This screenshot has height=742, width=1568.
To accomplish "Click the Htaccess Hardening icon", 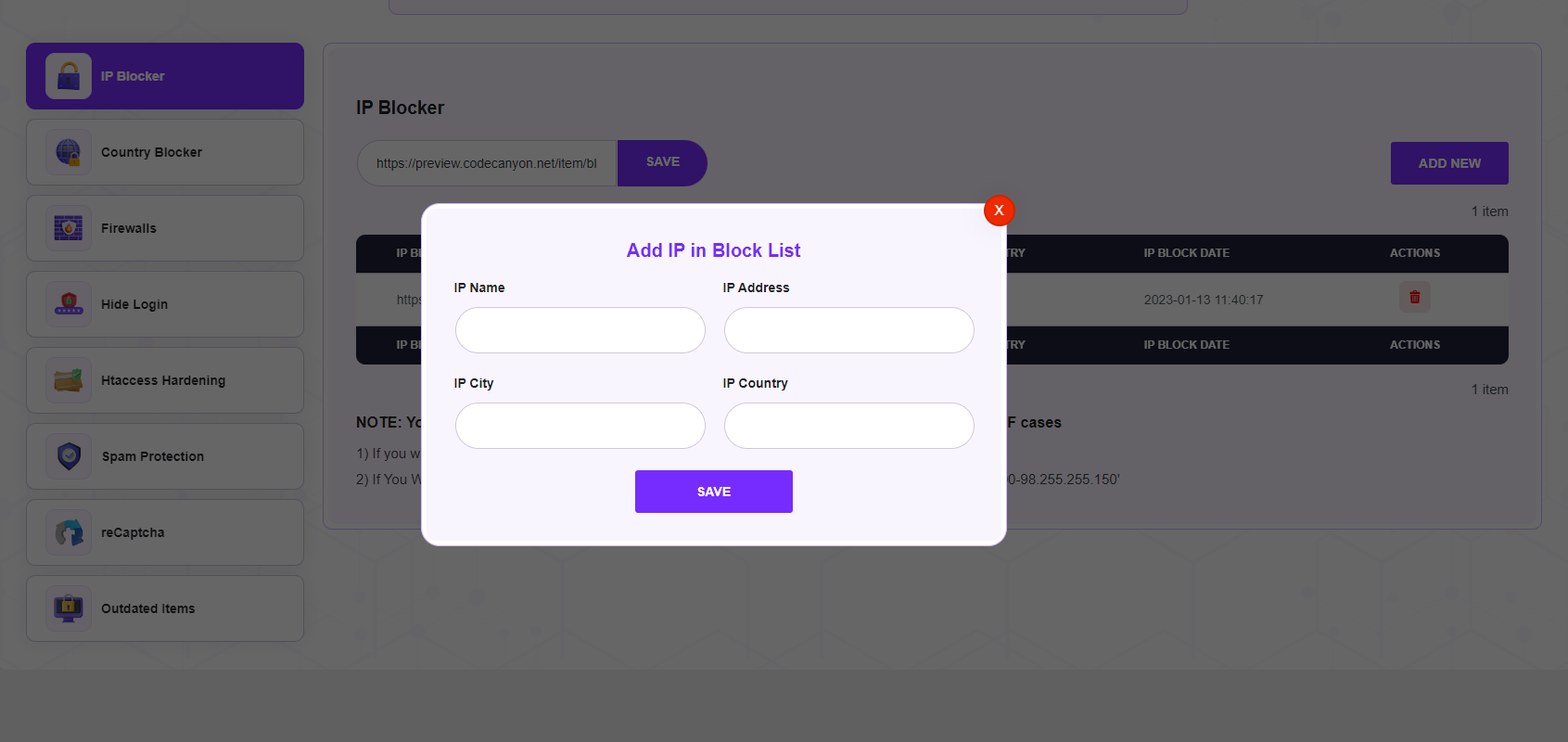I will [x=69, y=380].
